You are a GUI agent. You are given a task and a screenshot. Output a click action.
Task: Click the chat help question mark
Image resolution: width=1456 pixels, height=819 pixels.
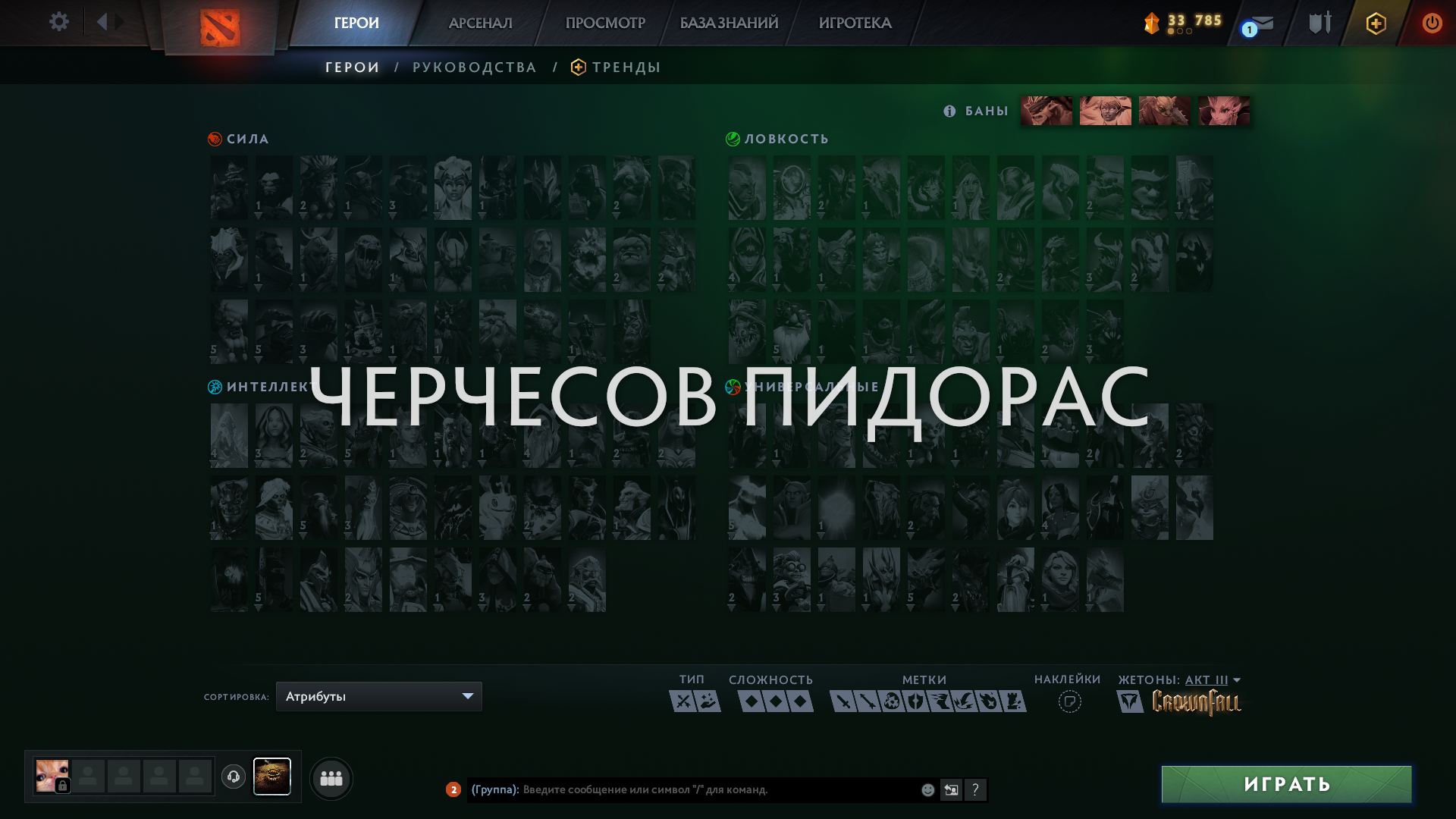[975, 789]
